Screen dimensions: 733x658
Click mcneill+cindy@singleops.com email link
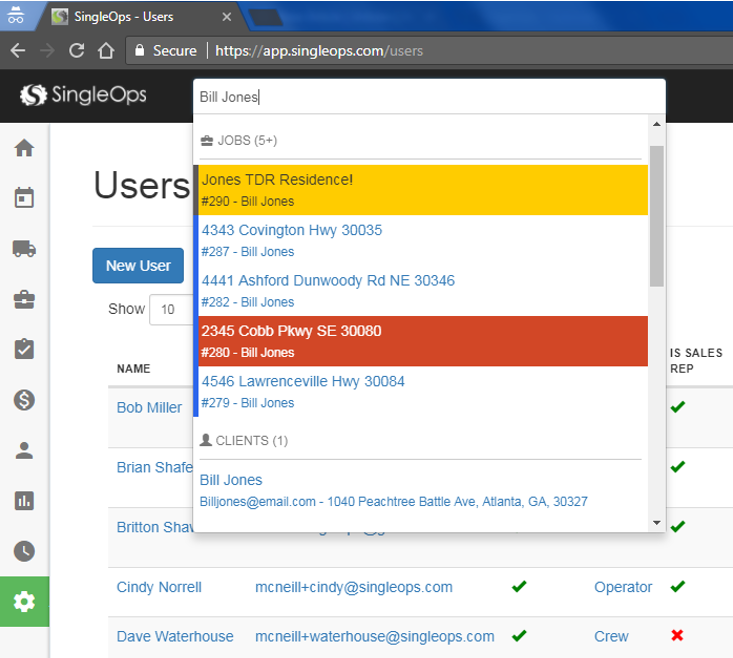click(x=354, y=587)
